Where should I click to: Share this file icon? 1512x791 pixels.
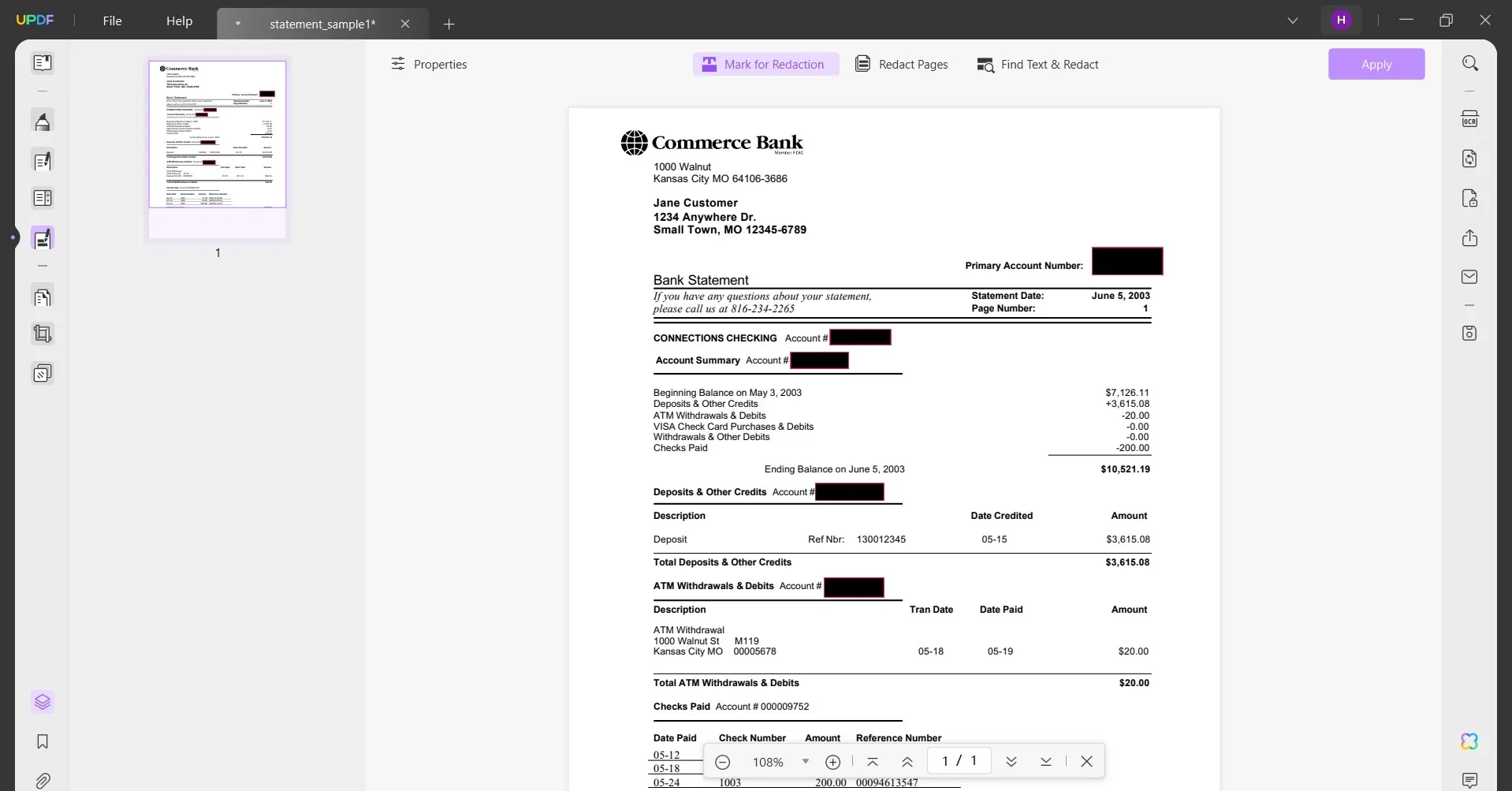coord(1469,237)
